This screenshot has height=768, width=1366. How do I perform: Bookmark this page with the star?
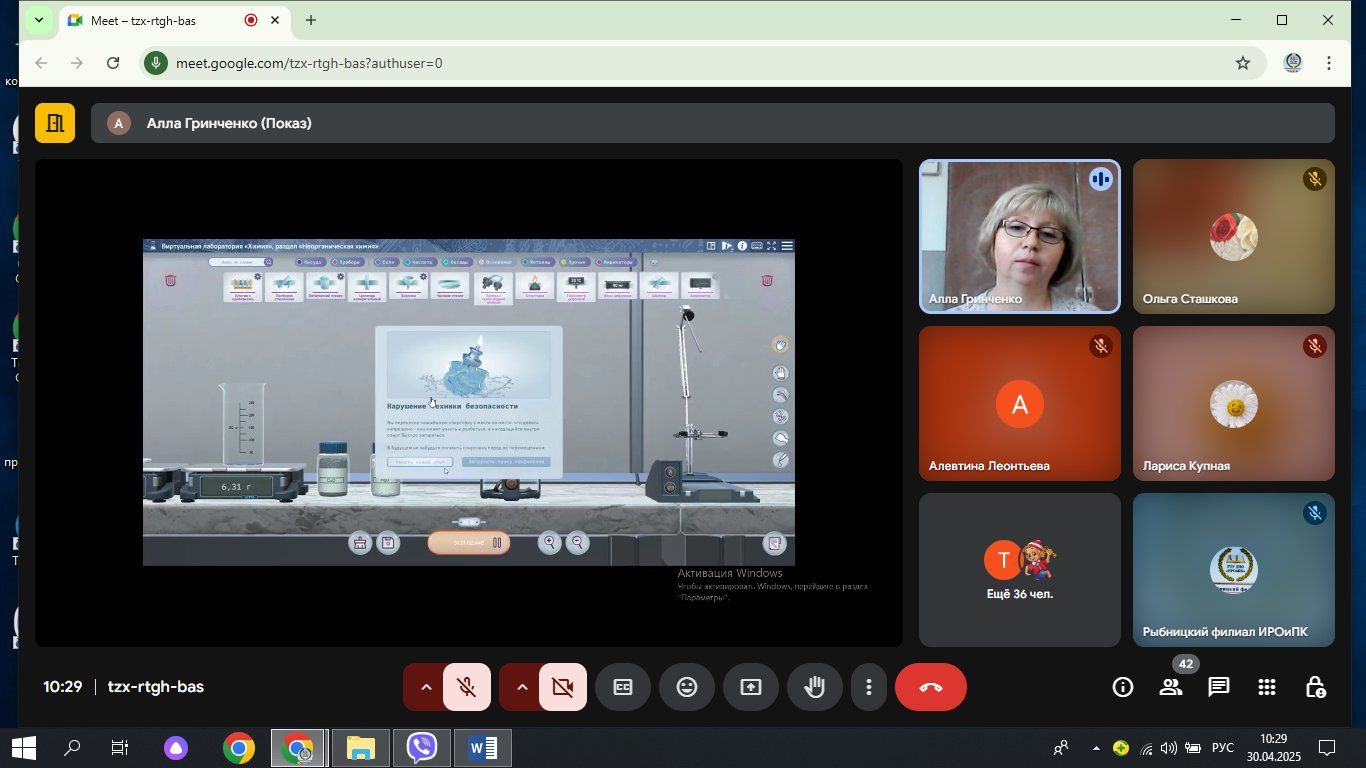(x=1243, y=63)
